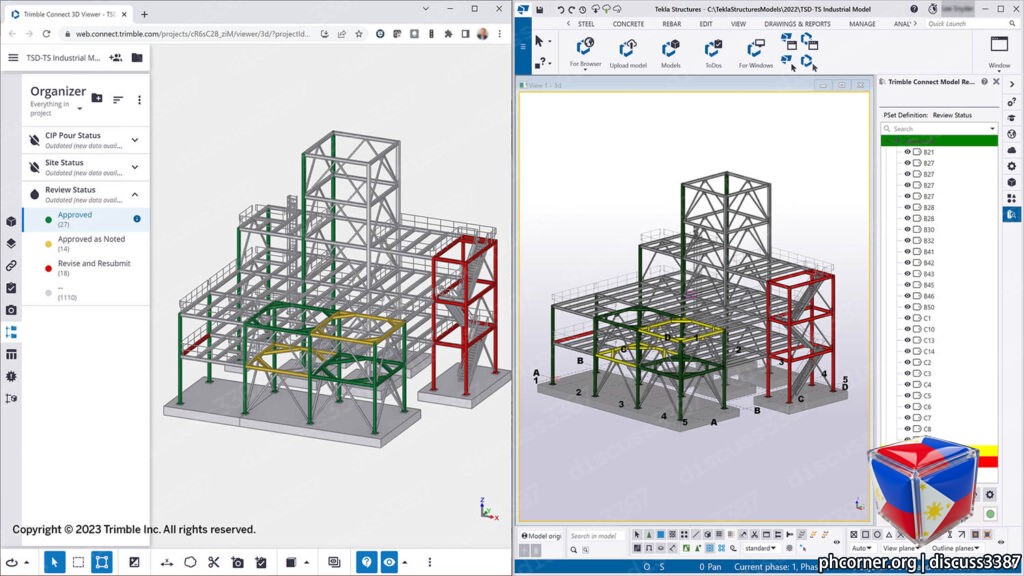
Task: Toggle visibility eye for C10 row
Action: tap(907, 329)
